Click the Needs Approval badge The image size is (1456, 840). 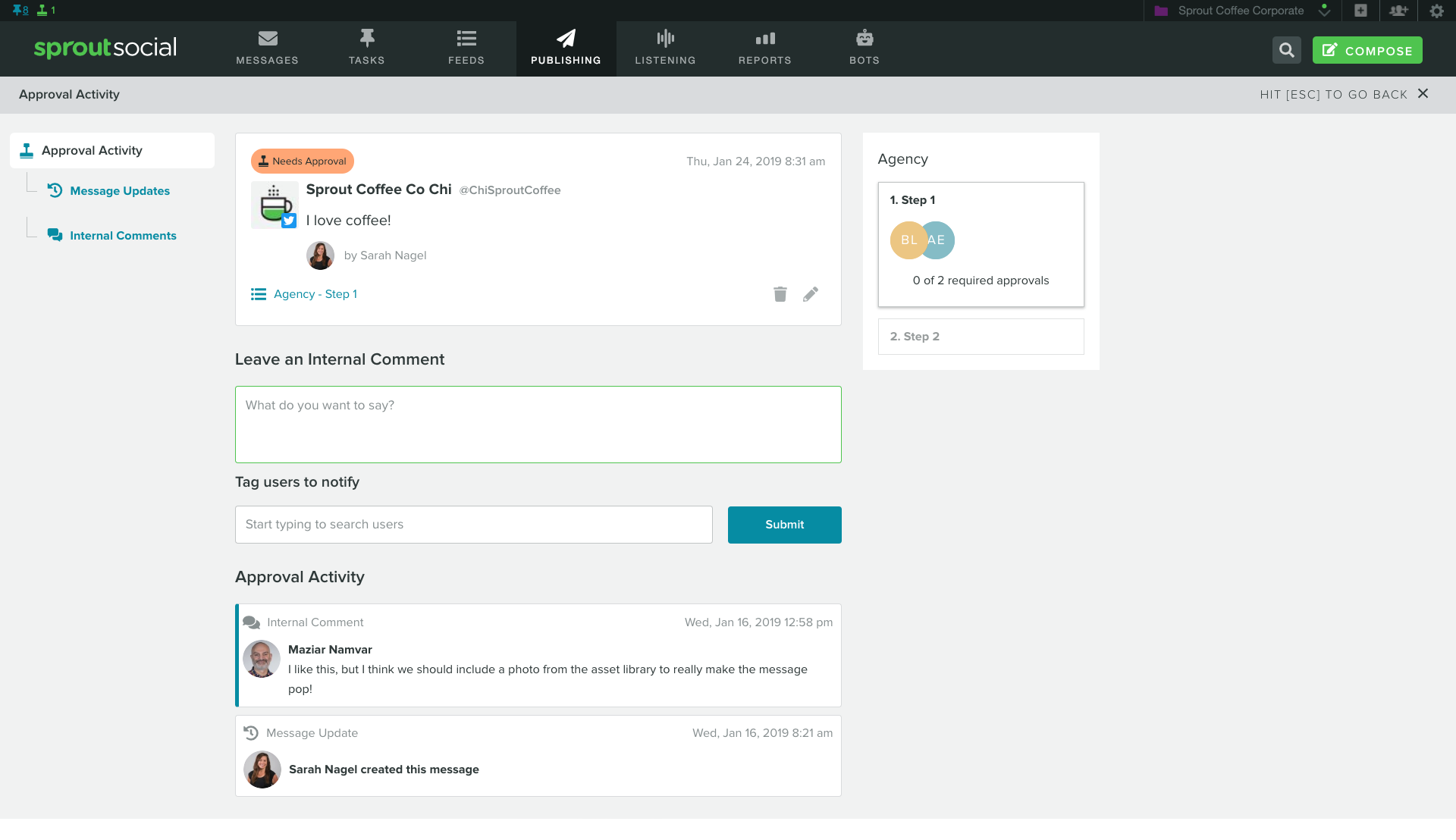(302, 161)
